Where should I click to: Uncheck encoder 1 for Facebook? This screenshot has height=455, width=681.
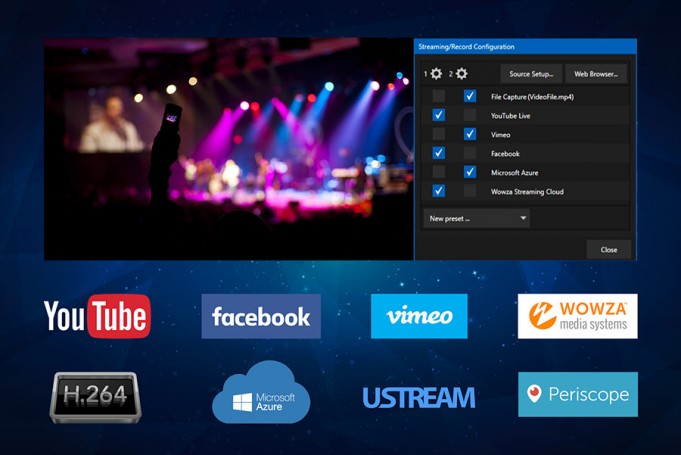coord(439,153)
